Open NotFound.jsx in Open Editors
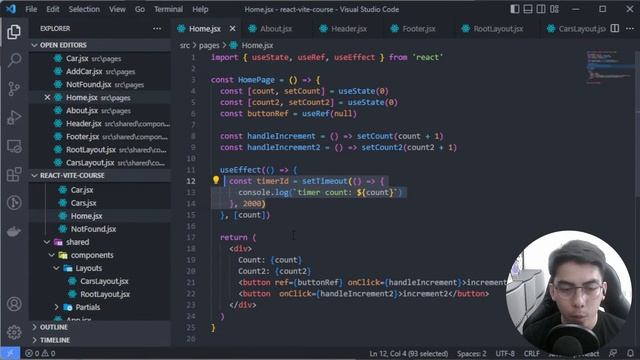Image resolution: width=640 pixels, height=360 pixels. [99, 84]
